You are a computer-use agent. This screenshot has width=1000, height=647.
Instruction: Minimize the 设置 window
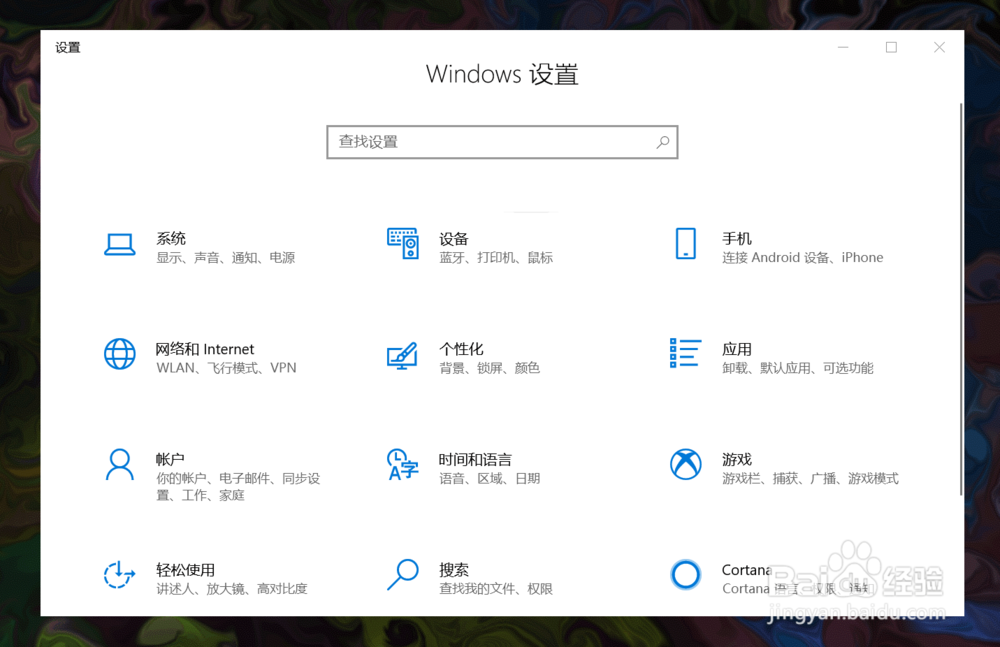(x=843, y=47)
